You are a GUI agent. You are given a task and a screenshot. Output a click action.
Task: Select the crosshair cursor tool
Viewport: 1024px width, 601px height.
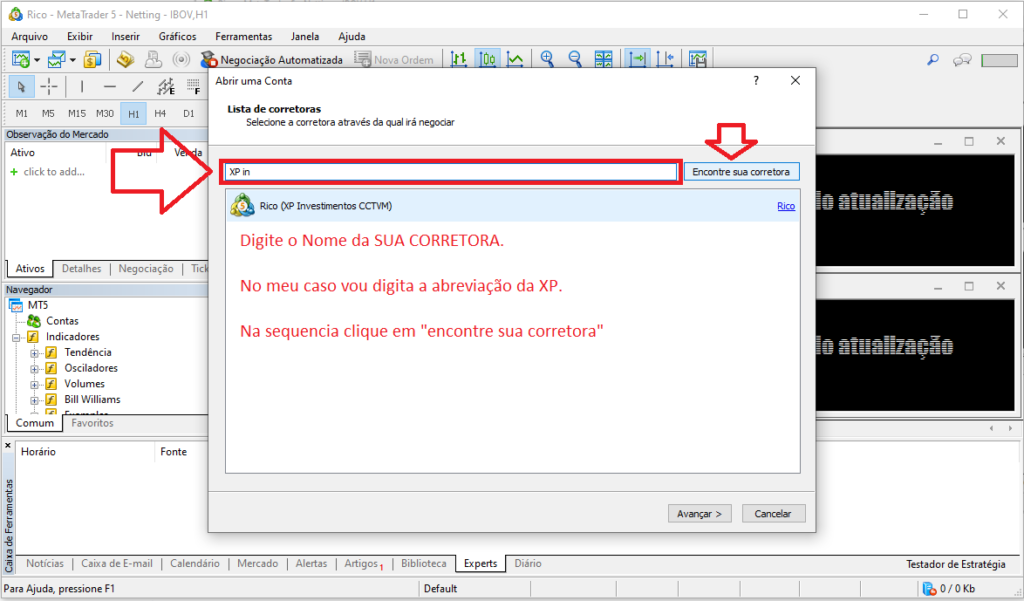[49, 86]
